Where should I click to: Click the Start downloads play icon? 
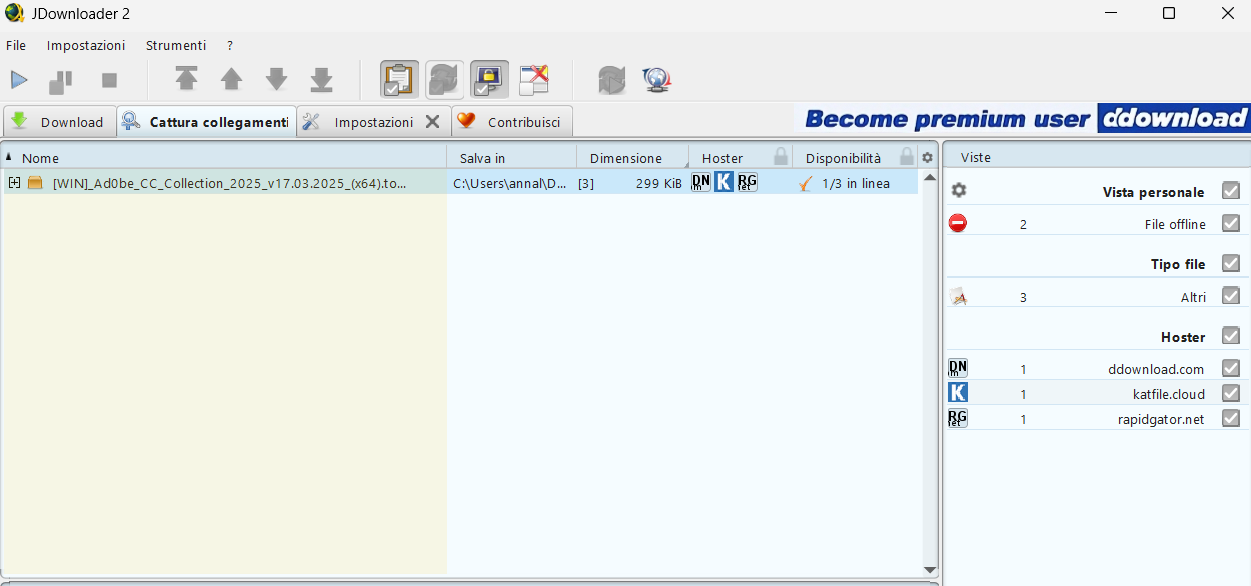point(20,80)
